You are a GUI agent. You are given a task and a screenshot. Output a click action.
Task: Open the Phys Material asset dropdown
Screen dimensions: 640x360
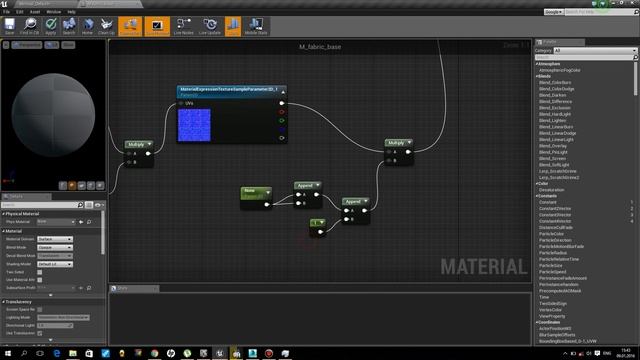pyautogui.click(x=56, y=222)
